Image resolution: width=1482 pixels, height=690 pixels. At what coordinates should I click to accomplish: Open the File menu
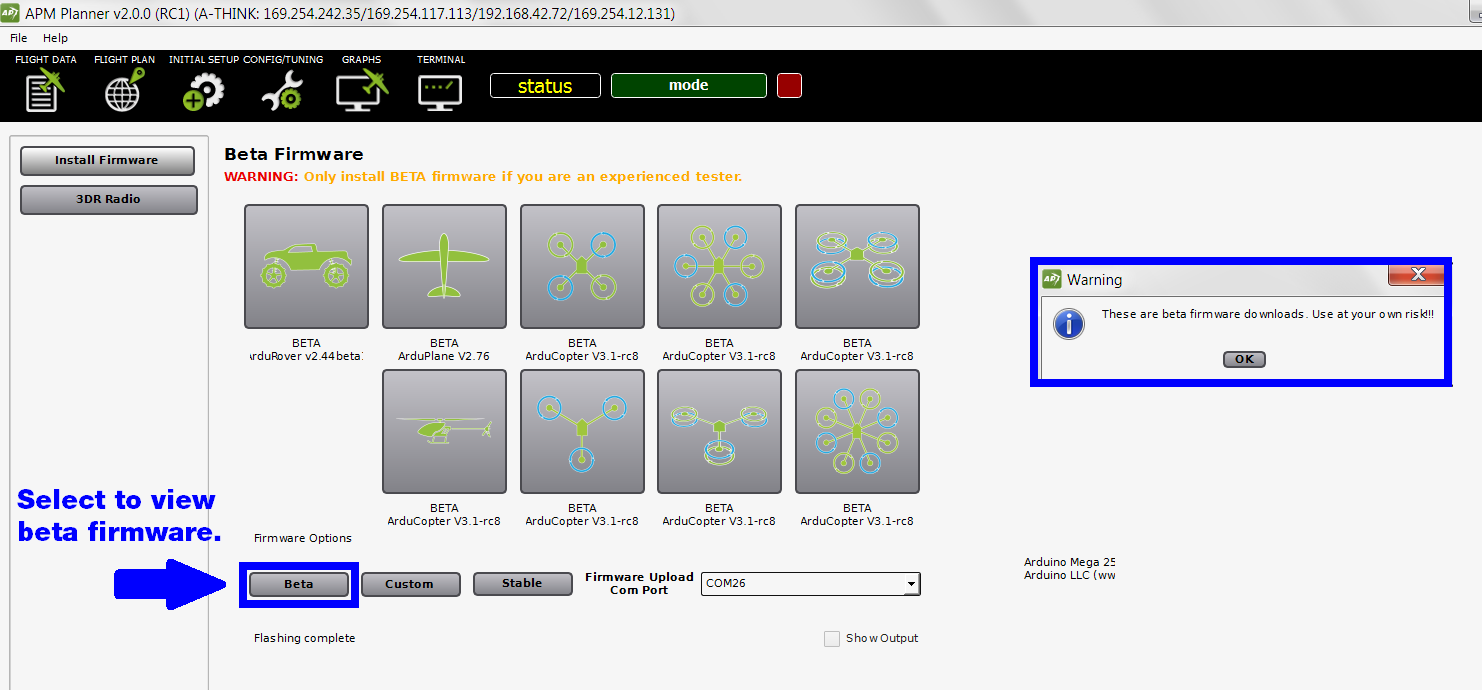(x=19, y=38)
